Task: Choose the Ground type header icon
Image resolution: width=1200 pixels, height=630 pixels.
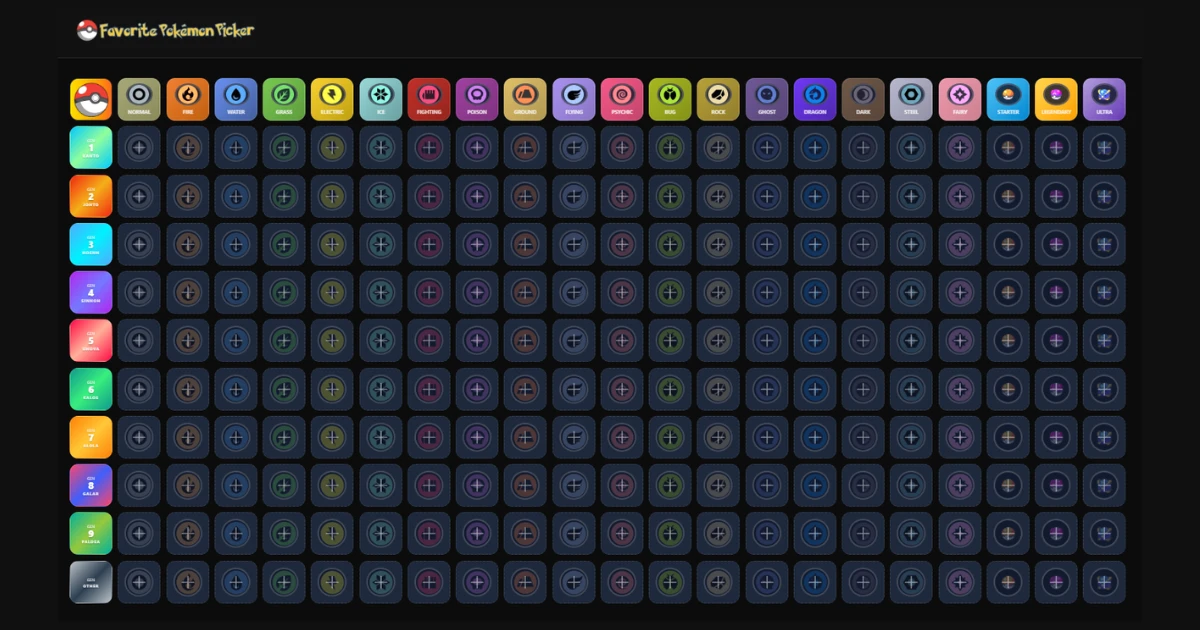Action: (525, 99)
